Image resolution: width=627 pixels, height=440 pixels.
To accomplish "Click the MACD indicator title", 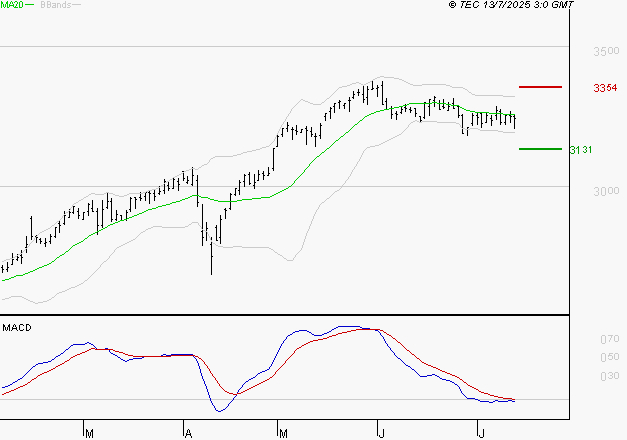I will point(17,328).
